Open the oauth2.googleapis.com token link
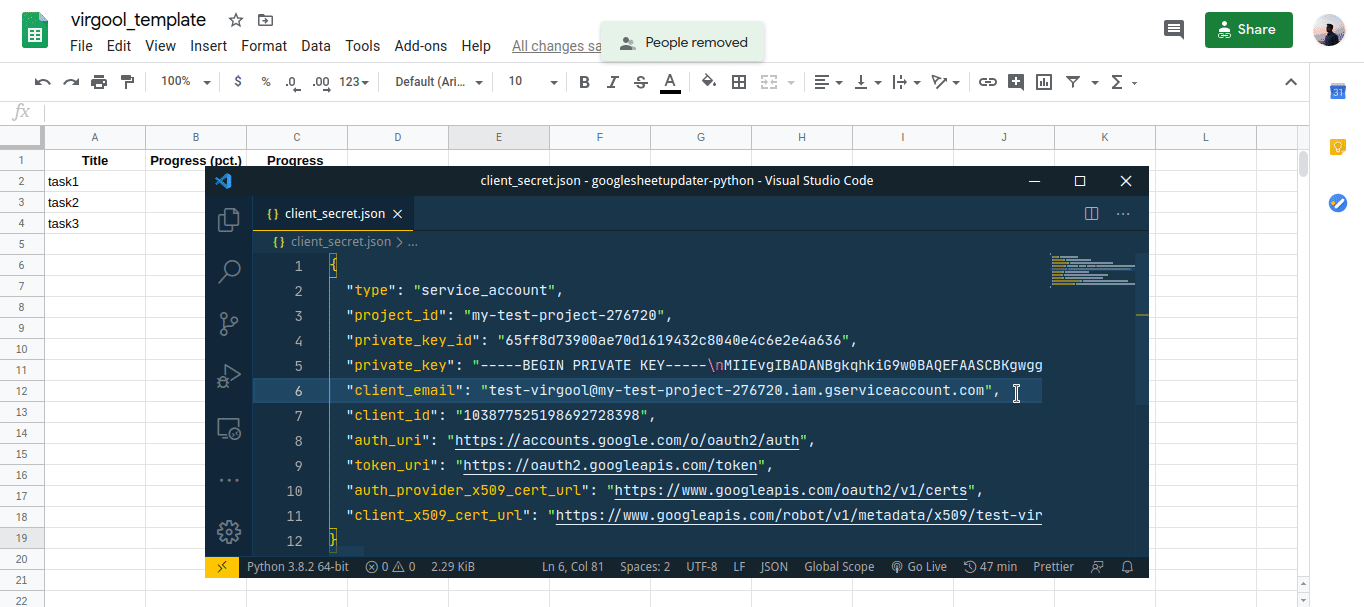The height and width of the screenshot is (607, 1364). pyautogui.click(x=609, y=466)
